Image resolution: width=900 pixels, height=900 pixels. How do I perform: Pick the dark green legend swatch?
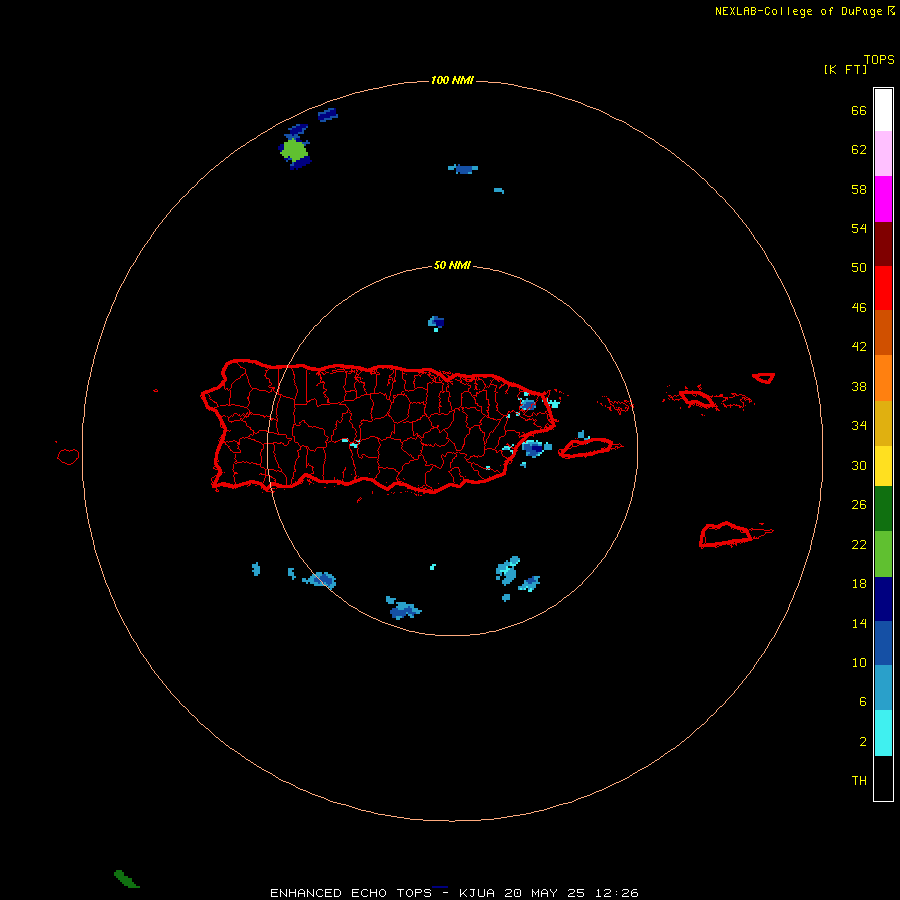pos(883,509)
